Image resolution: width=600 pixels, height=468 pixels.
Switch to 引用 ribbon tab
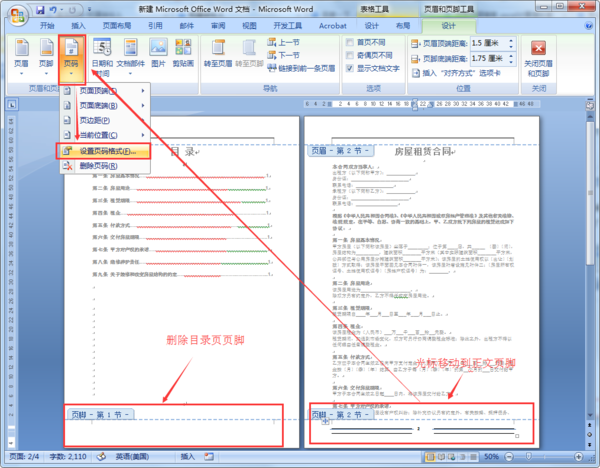point(155,26)
